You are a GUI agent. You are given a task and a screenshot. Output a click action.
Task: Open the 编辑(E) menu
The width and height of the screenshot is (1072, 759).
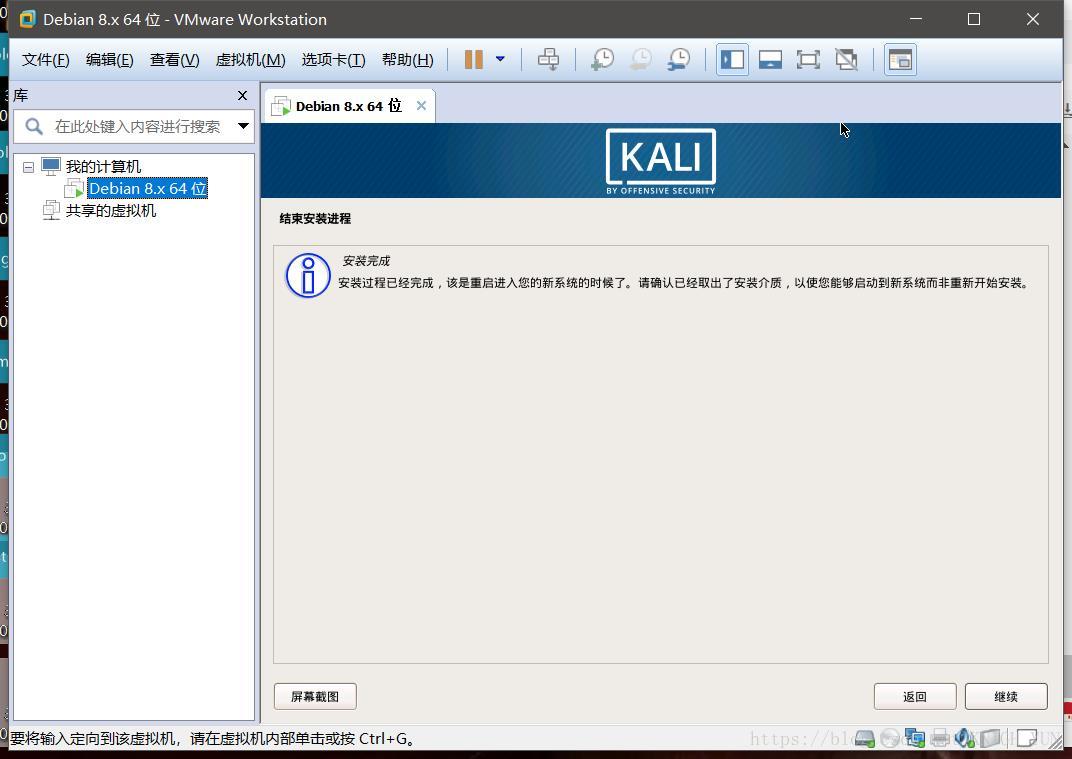tap(109, 60)
